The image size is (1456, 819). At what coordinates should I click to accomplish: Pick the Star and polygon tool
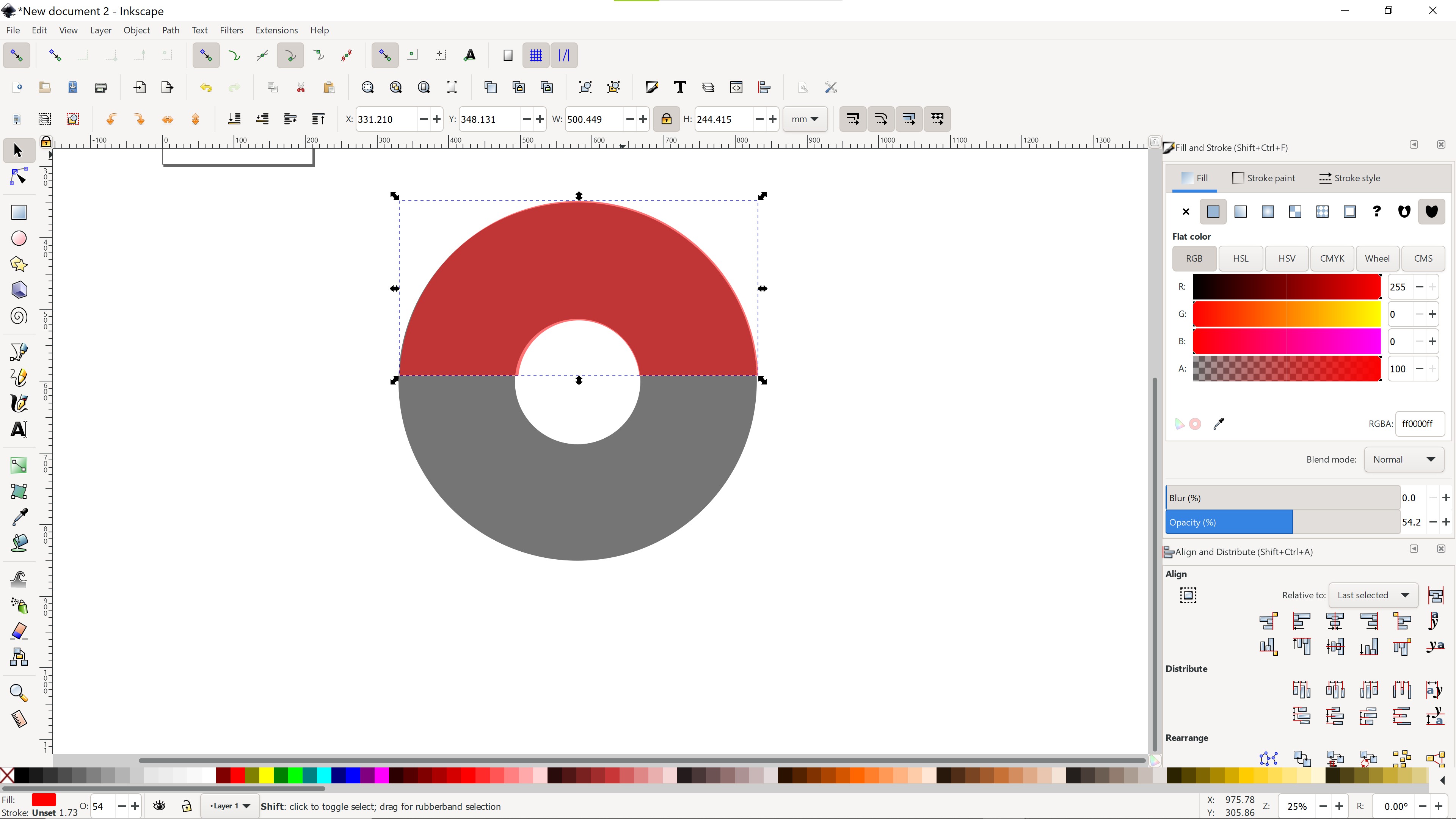click(x=19, y=265)
